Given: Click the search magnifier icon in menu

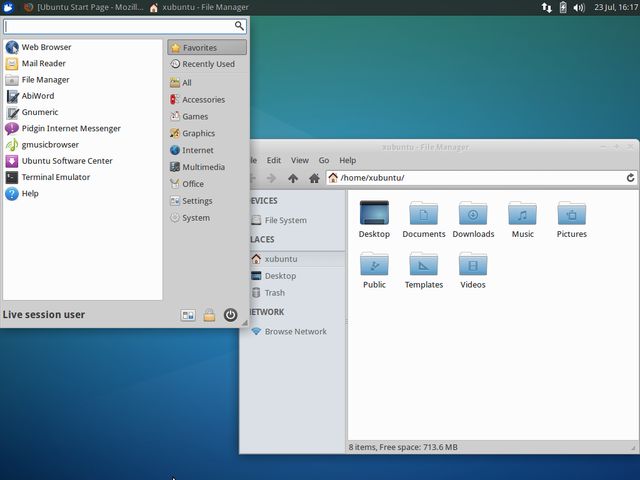Looking at the screenshot, I should coord(239,26).
